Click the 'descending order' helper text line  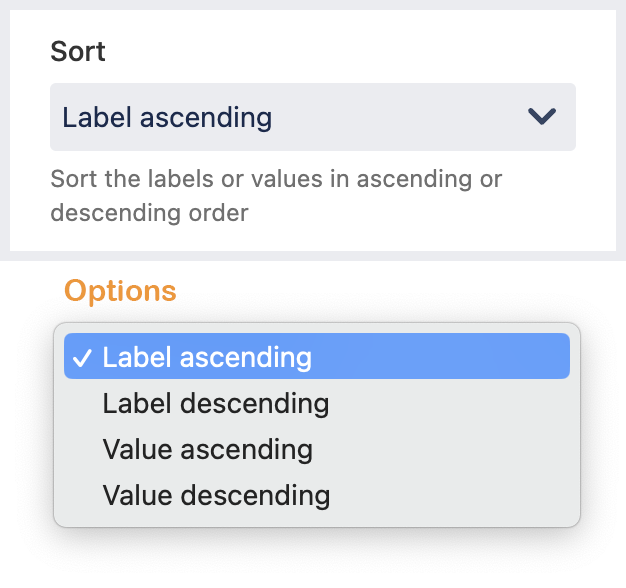pos(149,212)
